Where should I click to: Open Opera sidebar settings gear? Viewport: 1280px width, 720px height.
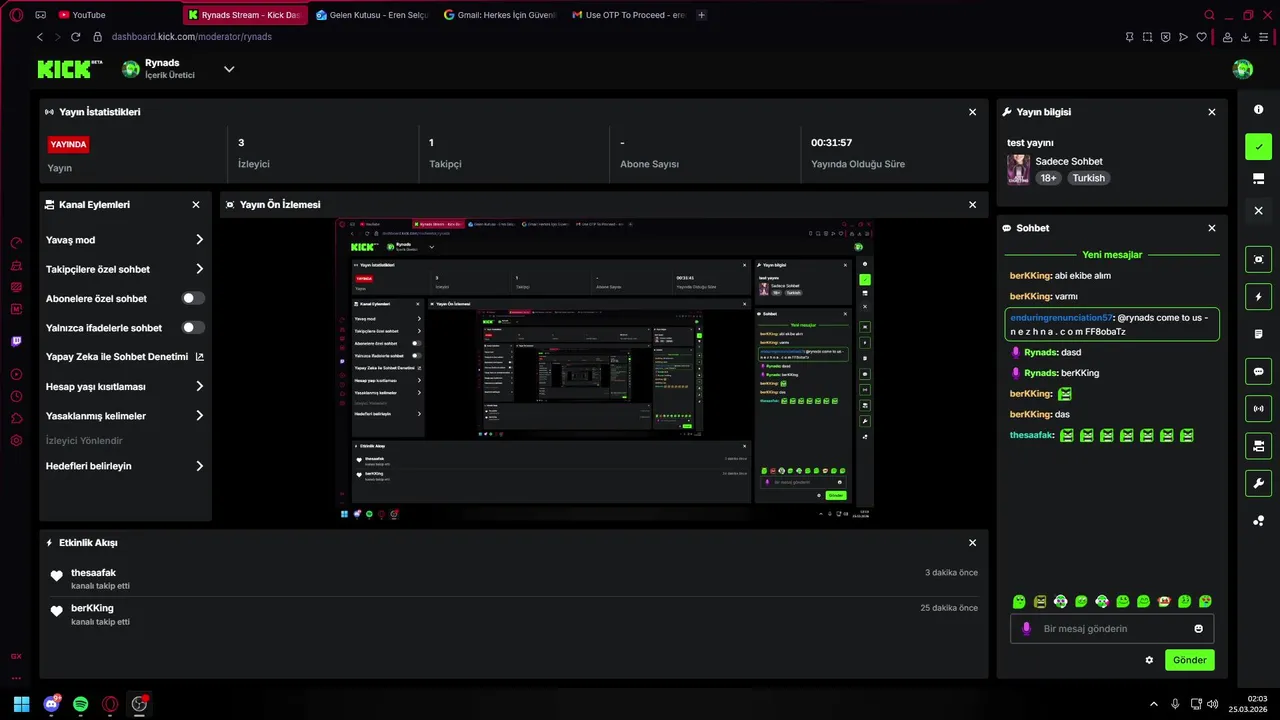click(16, 440)
